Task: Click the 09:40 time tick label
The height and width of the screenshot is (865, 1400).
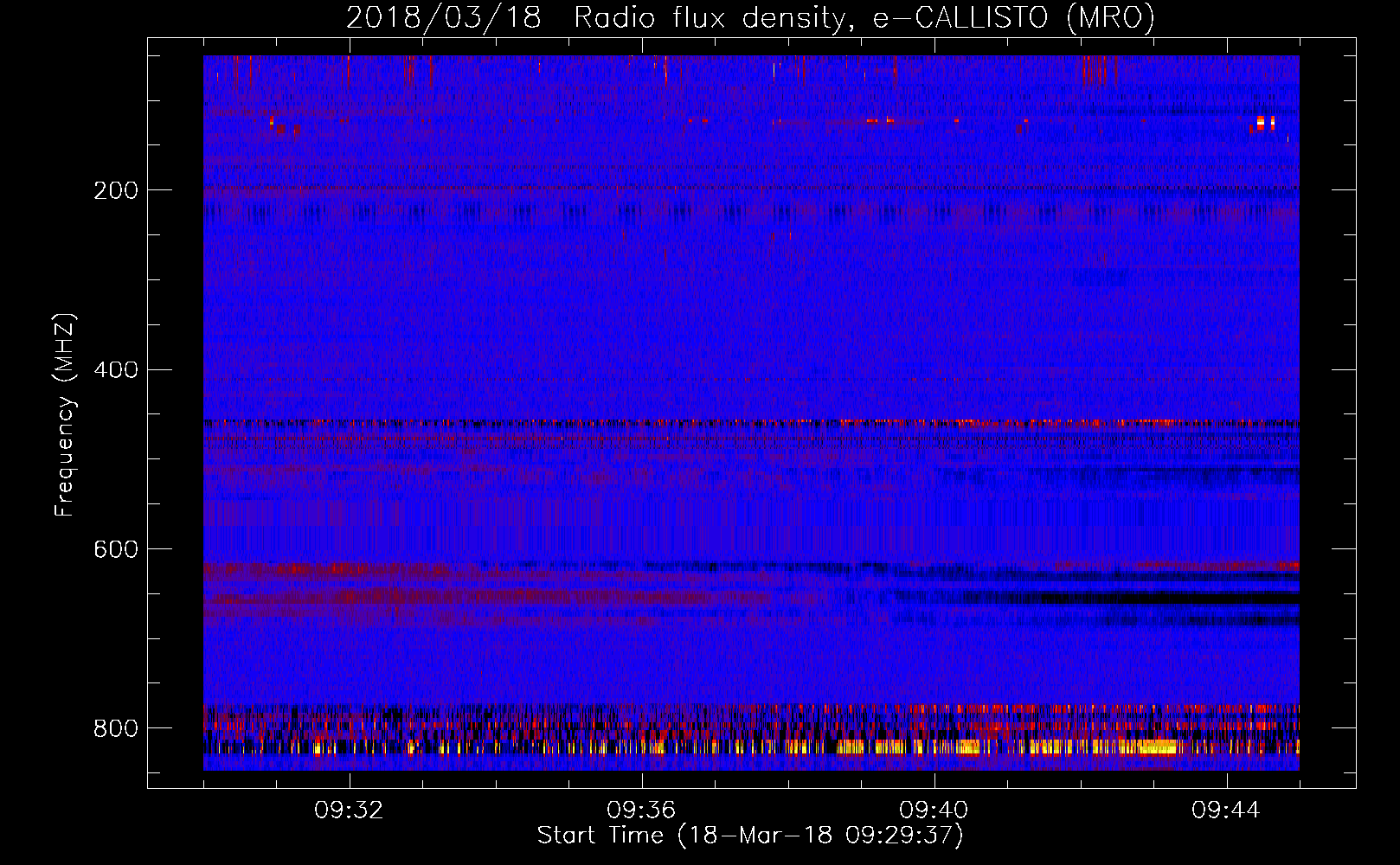Action: [934, 811]
